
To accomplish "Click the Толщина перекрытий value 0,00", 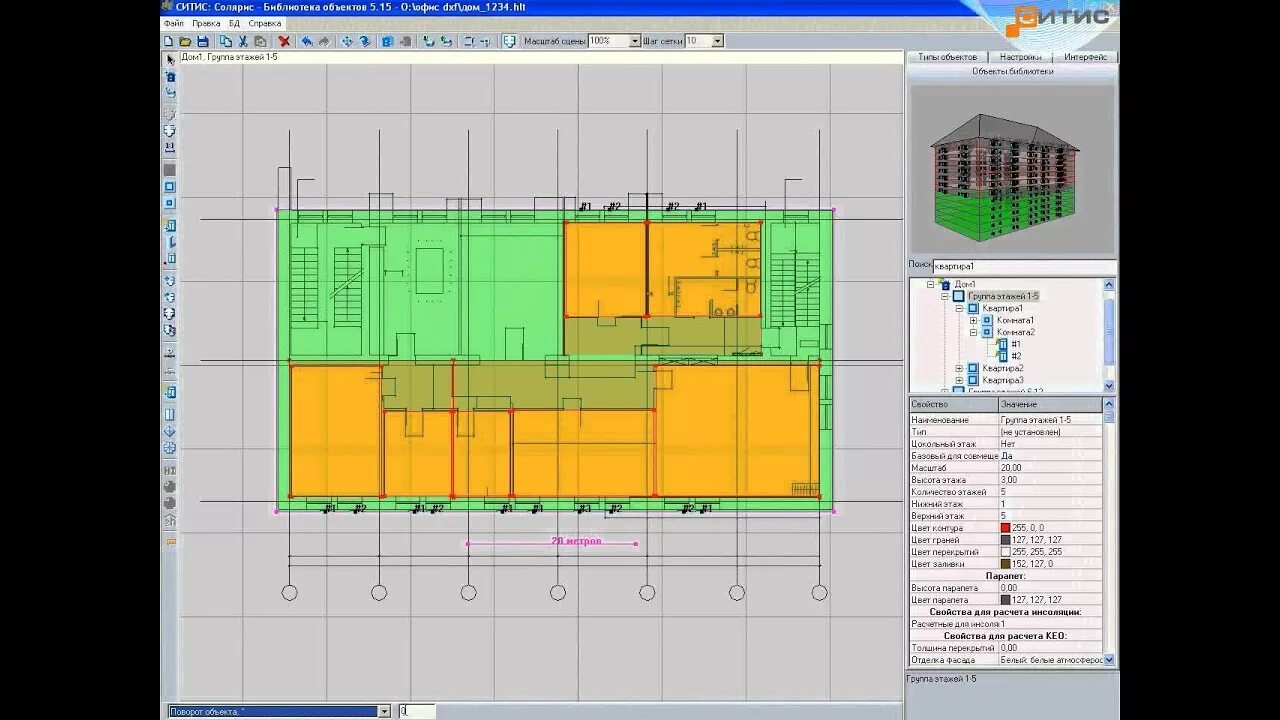I will (x=1050, y=648).
